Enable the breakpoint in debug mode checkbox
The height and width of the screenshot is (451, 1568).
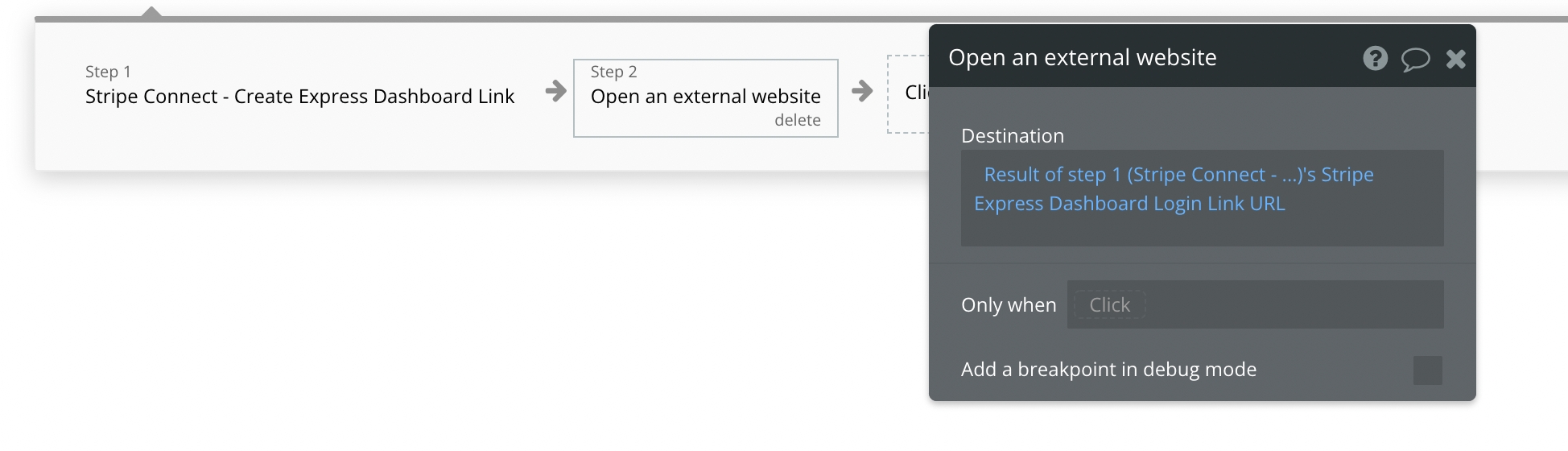click(x=1427, y=370)
